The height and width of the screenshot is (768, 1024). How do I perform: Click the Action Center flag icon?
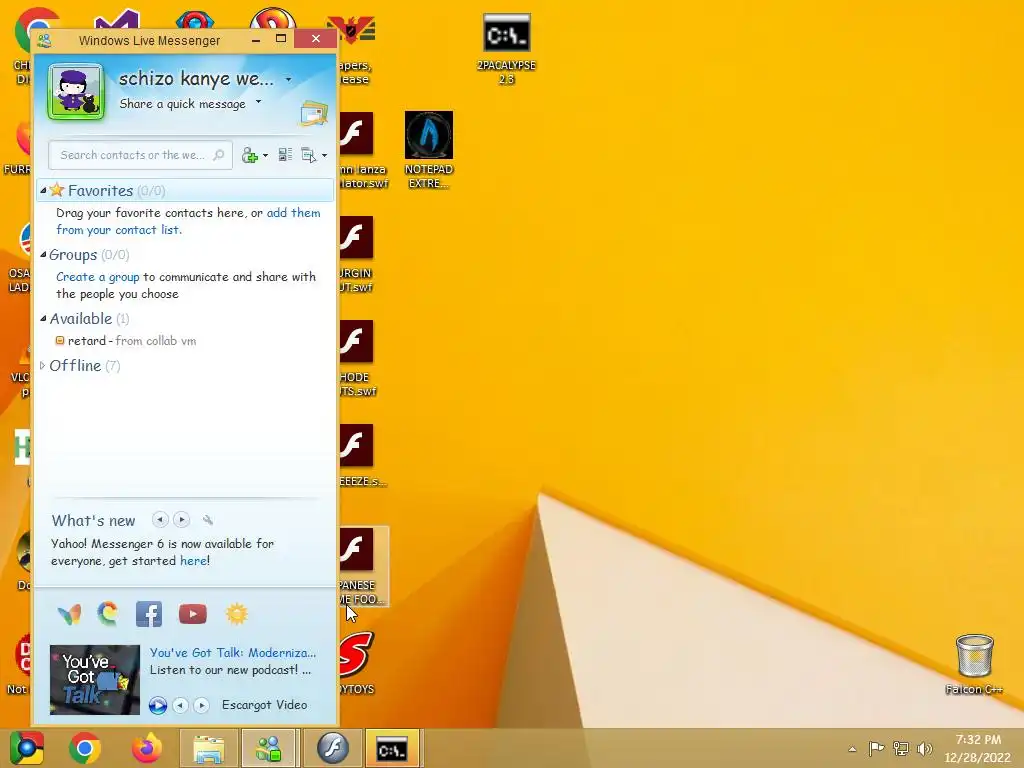pyautogui.click(x=876, y=748)
